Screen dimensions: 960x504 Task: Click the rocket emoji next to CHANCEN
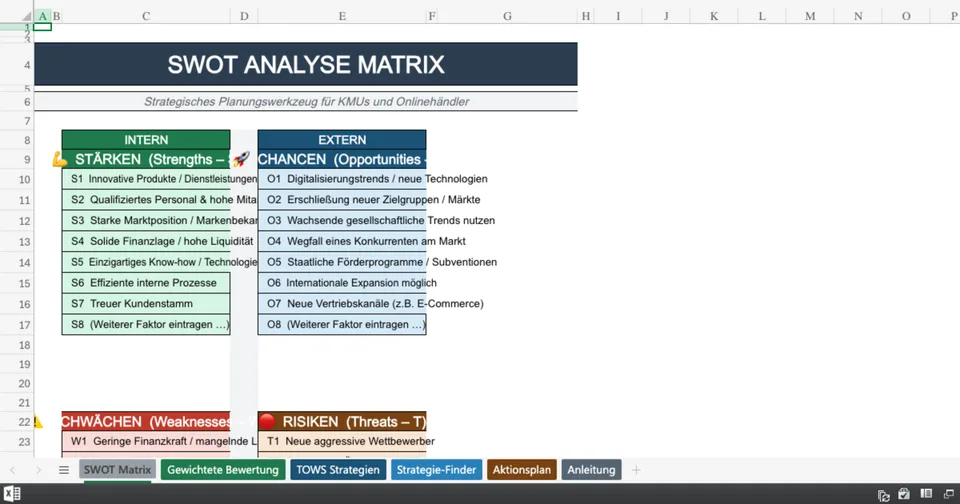click(241, 159)
